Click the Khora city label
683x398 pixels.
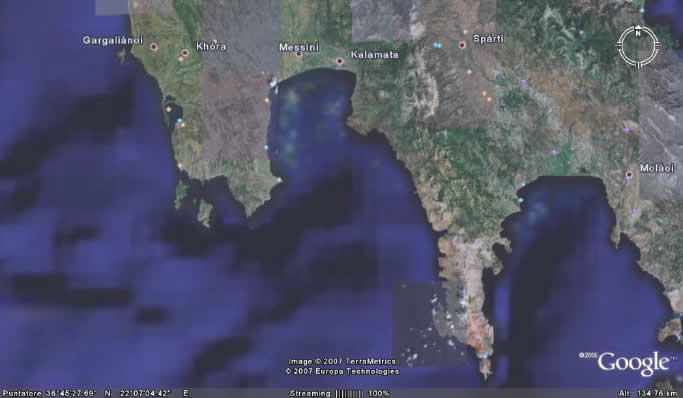(211, 46)
